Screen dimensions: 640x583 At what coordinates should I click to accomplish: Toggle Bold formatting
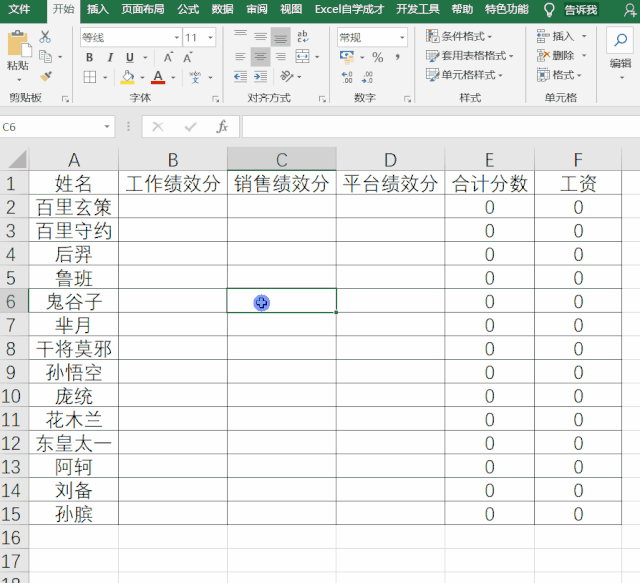coord(88,57)
